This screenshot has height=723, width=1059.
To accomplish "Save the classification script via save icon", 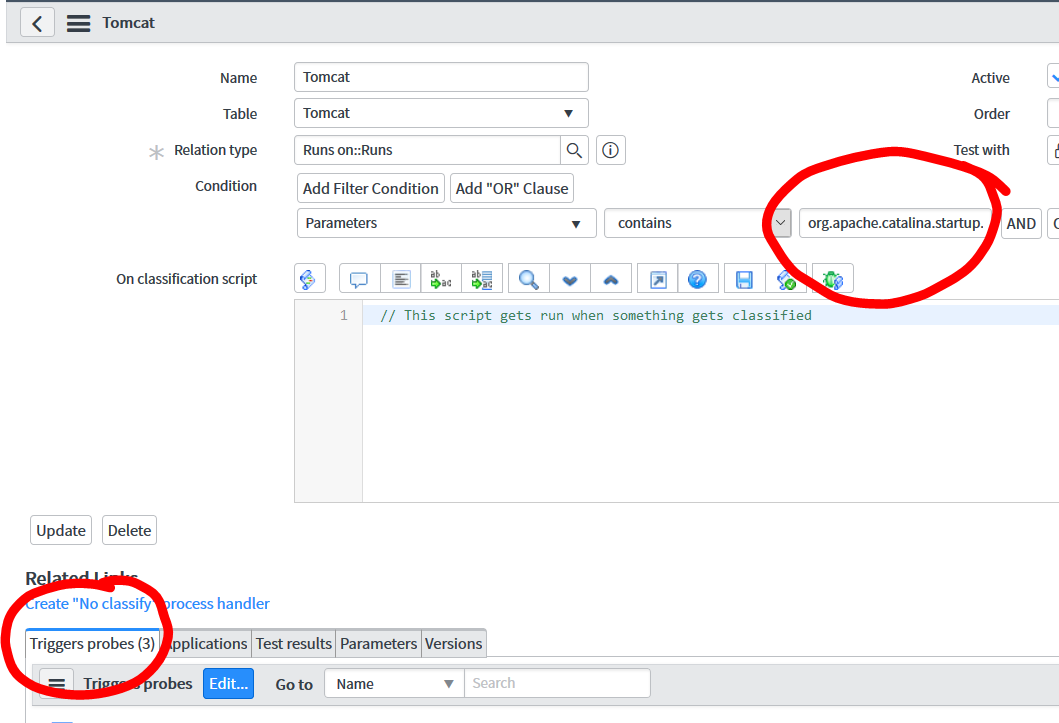I will [x=744, y=277].
